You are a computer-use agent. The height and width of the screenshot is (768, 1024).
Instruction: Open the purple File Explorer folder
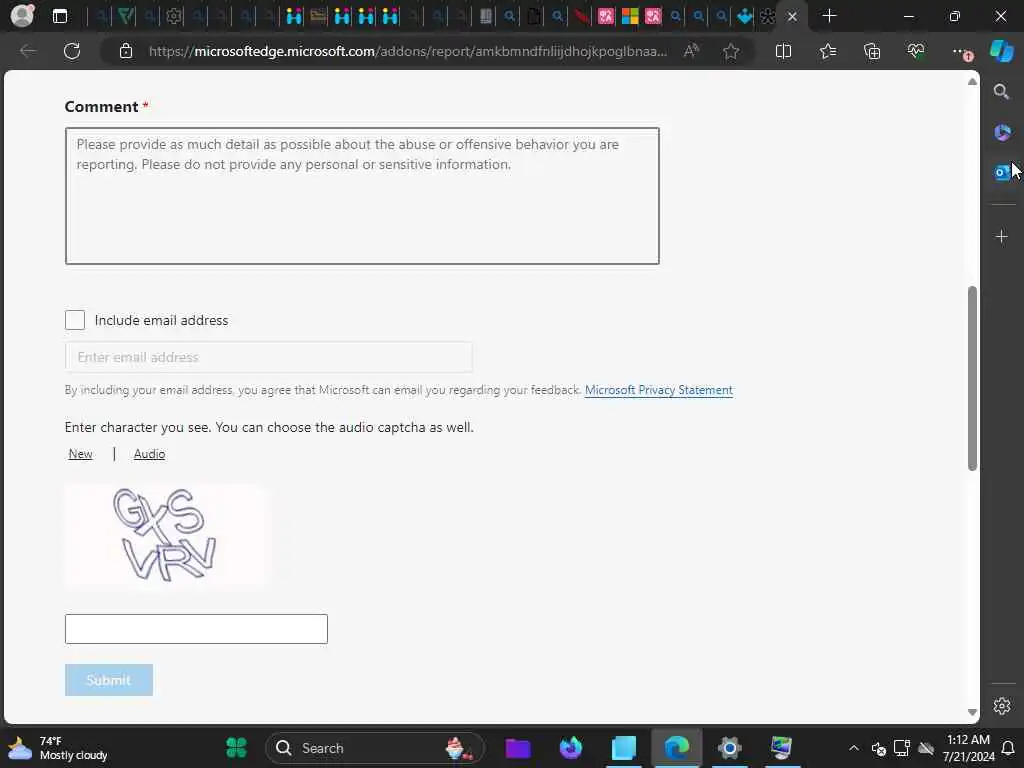coord(518,748)
